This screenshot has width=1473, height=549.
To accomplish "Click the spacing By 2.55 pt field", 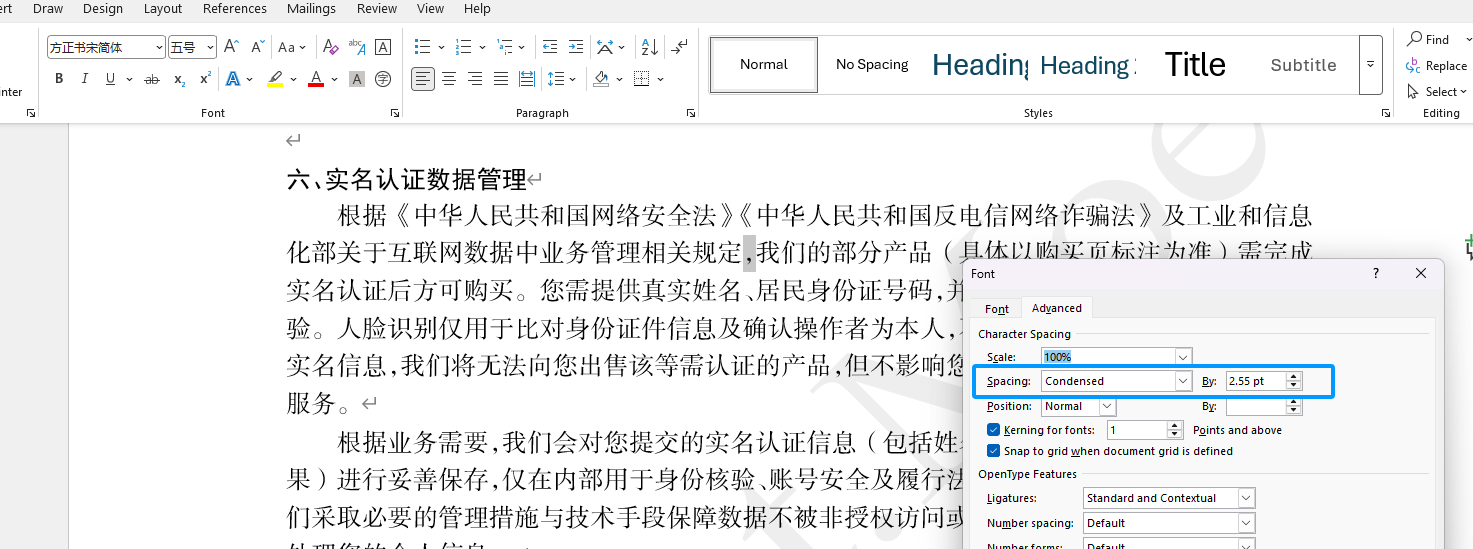I will tap(1256, 381).
